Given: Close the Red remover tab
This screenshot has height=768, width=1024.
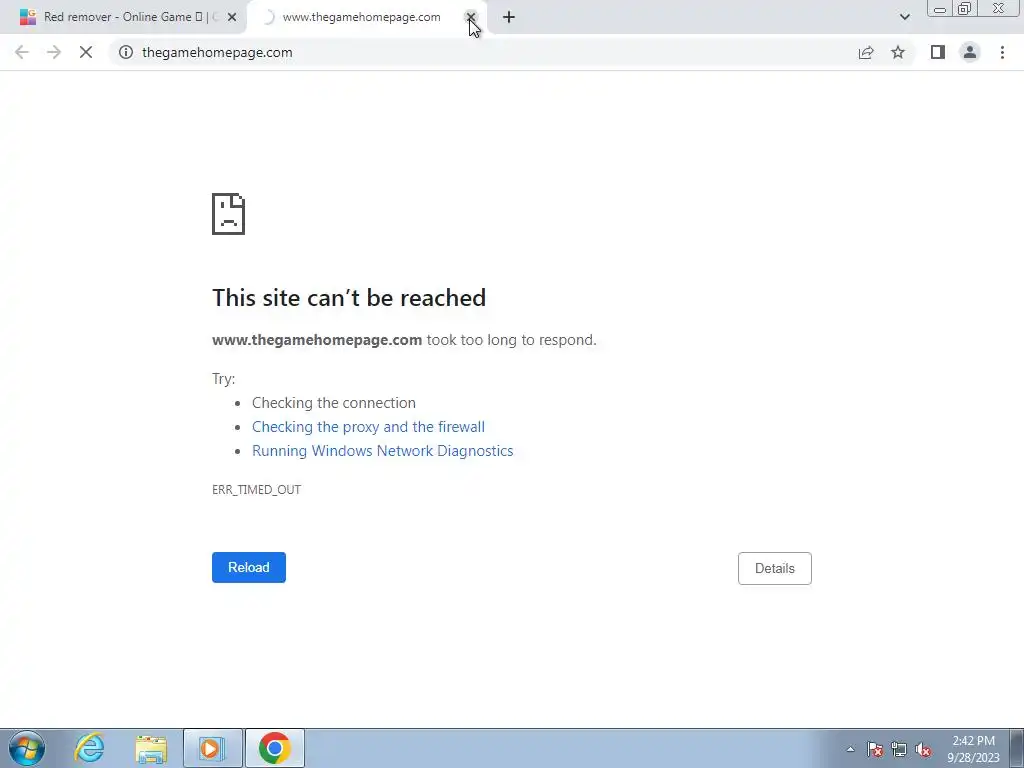Looking at the screenshot, I should [232, 18].
